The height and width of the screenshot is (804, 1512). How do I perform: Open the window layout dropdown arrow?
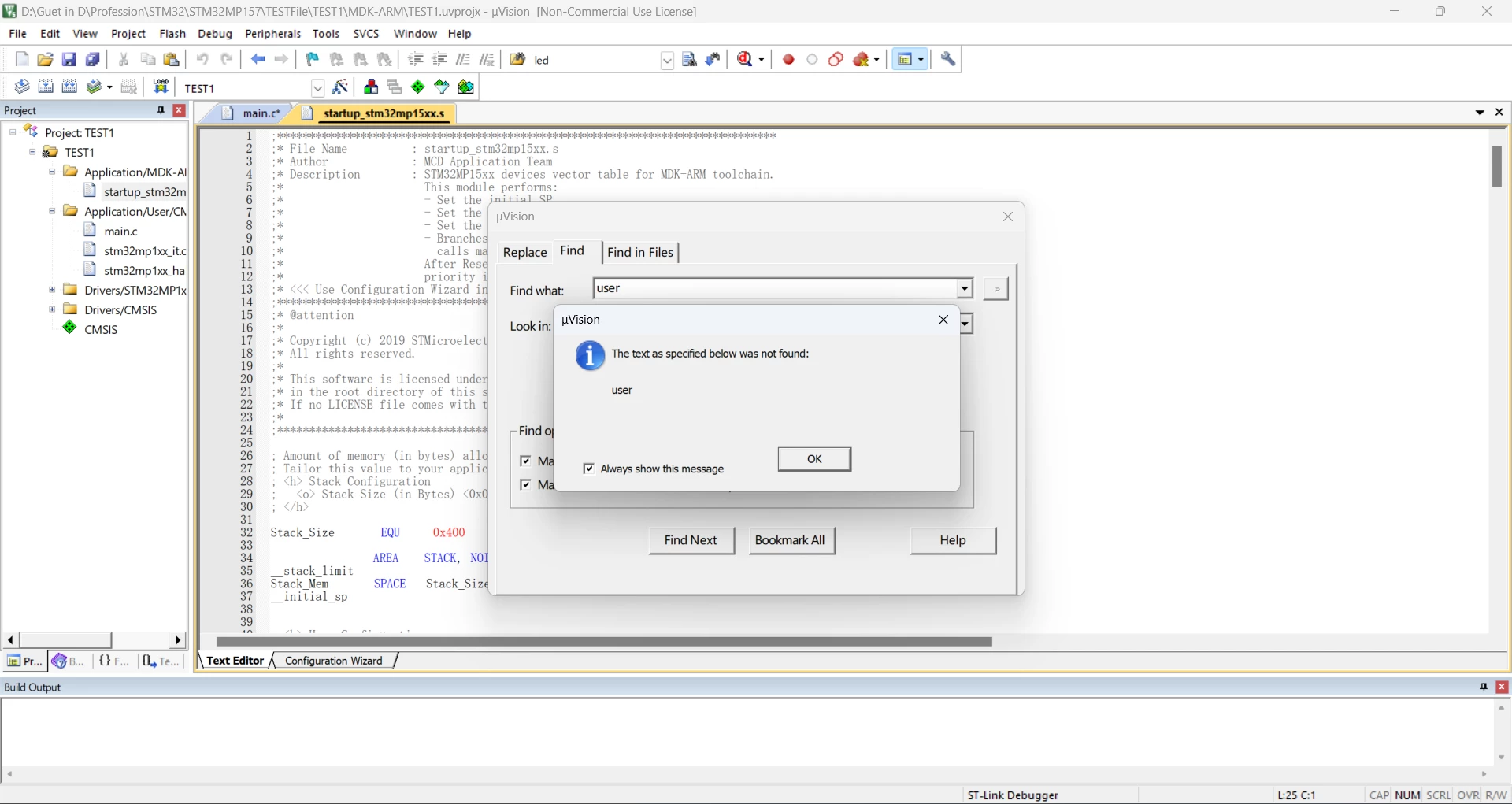click(x=921, y=60)
